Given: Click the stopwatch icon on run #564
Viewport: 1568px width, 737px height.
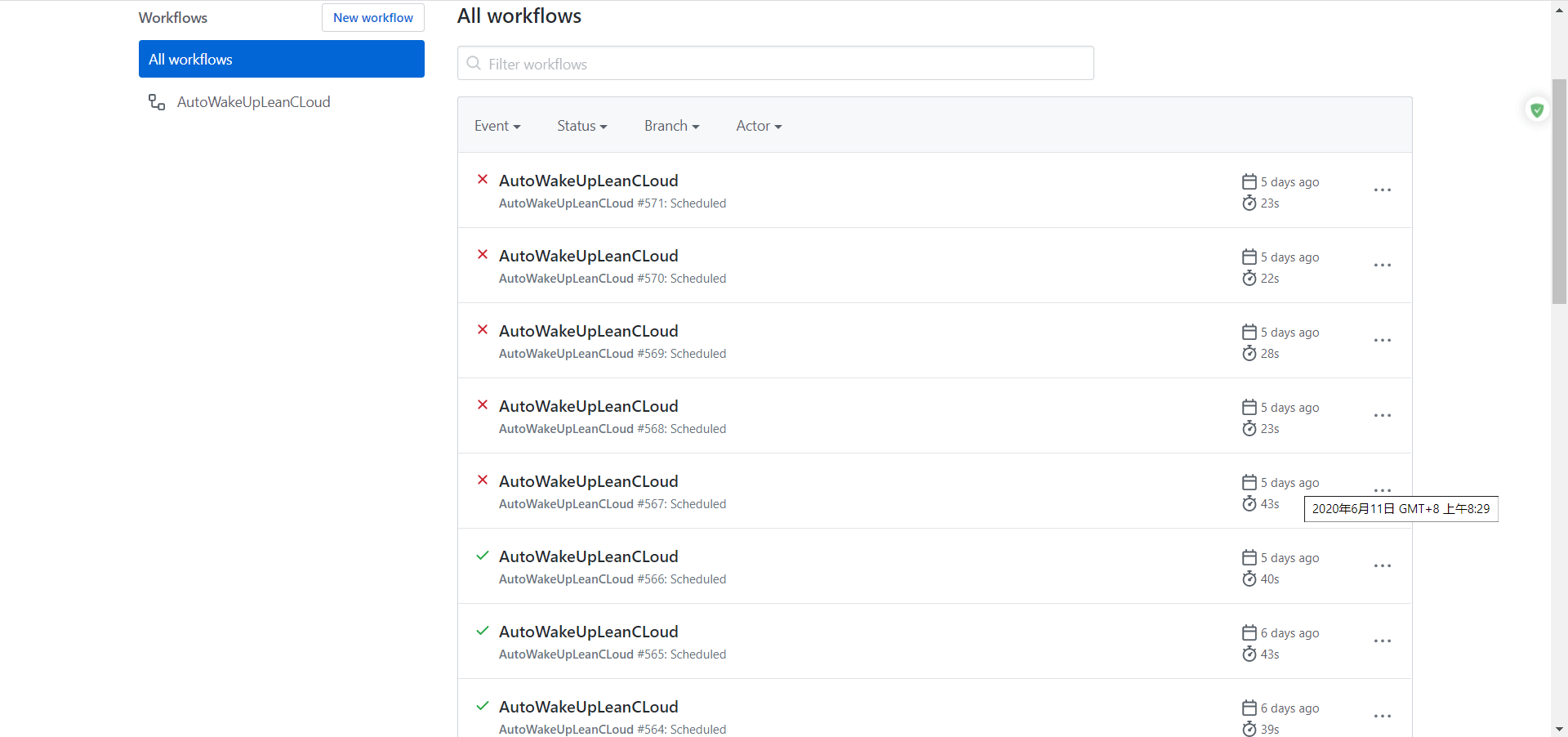Looking at the screenshot, I should click(x=1249, y=729).
